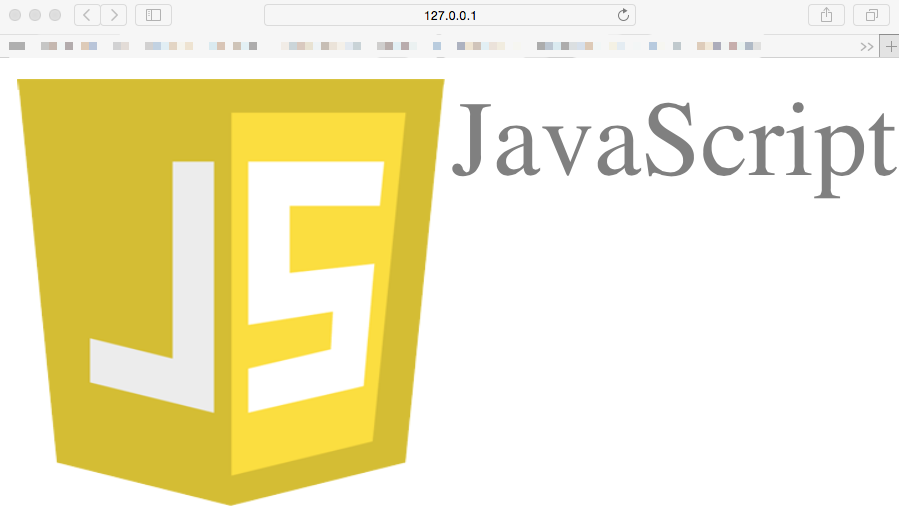Expand hidden bookmarks with double chevron
This screenshot has width=899, height=532.
(866, 46)
